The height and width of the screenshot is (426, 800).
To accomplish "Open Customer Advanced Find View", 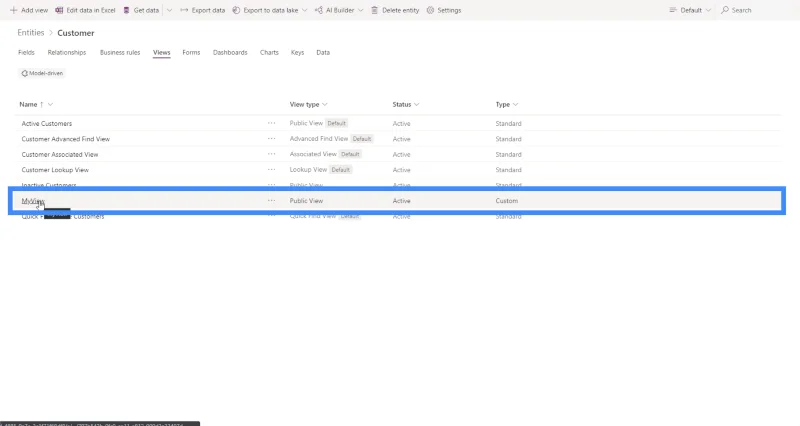I will pyautogui.click(x=66, y=139).
